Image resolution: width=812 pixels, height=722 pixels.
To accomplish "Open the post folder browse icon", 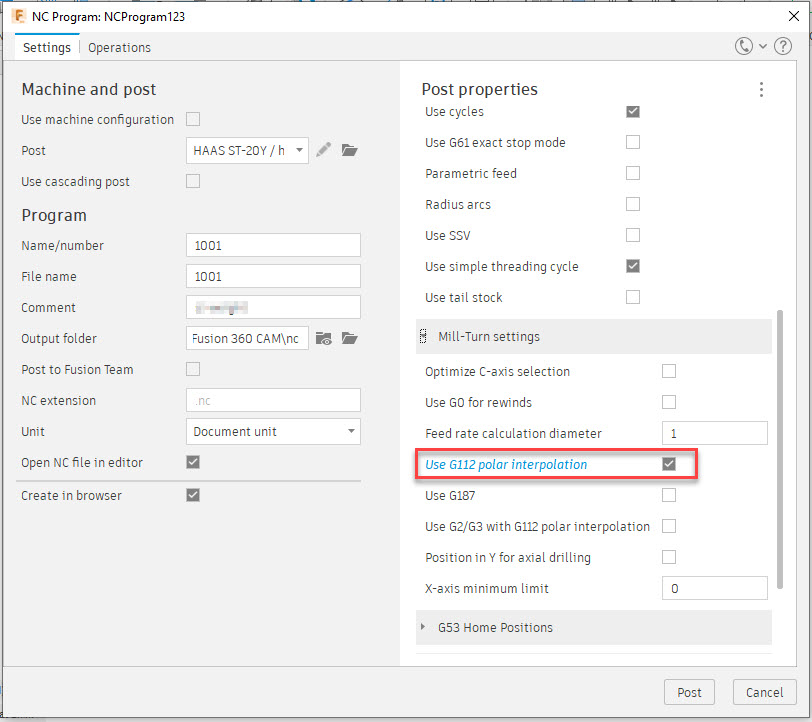I will [349, 150].
